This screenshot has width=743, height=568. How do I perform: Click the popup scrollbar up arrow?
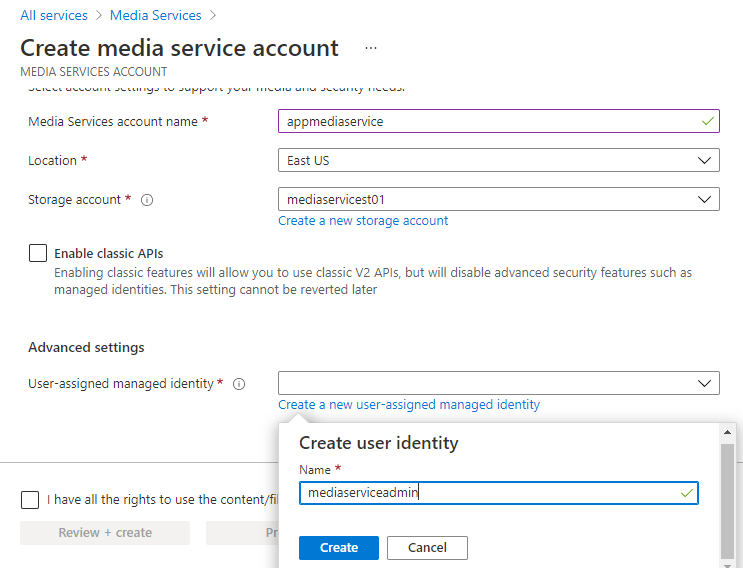click(x=727, y=433)
